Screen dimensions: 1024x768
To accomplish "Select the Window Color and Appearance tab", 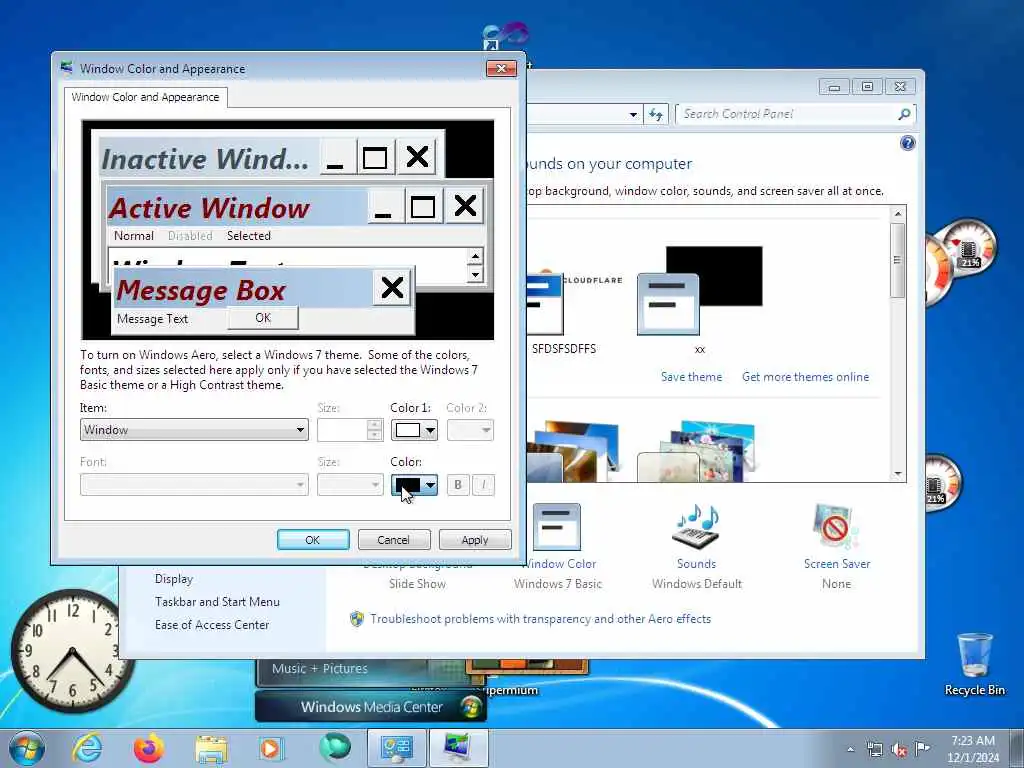I will coord(146,97).
